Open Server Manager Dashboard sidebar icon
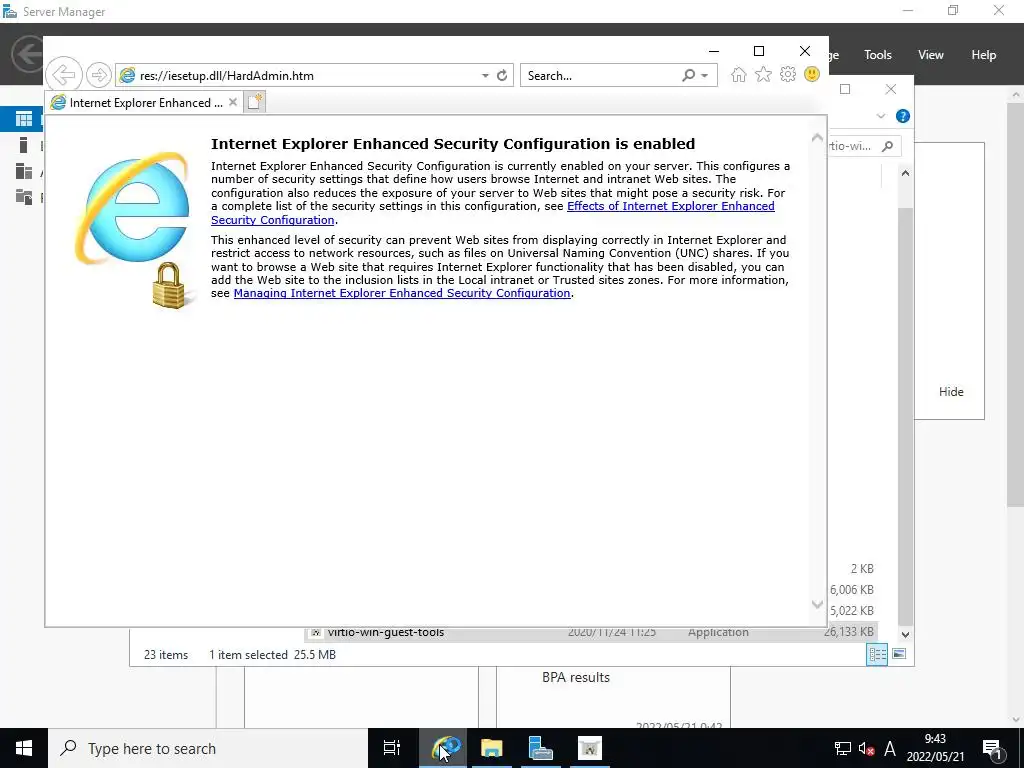The height and width of the screenshot is (768, 1024). 24,119
